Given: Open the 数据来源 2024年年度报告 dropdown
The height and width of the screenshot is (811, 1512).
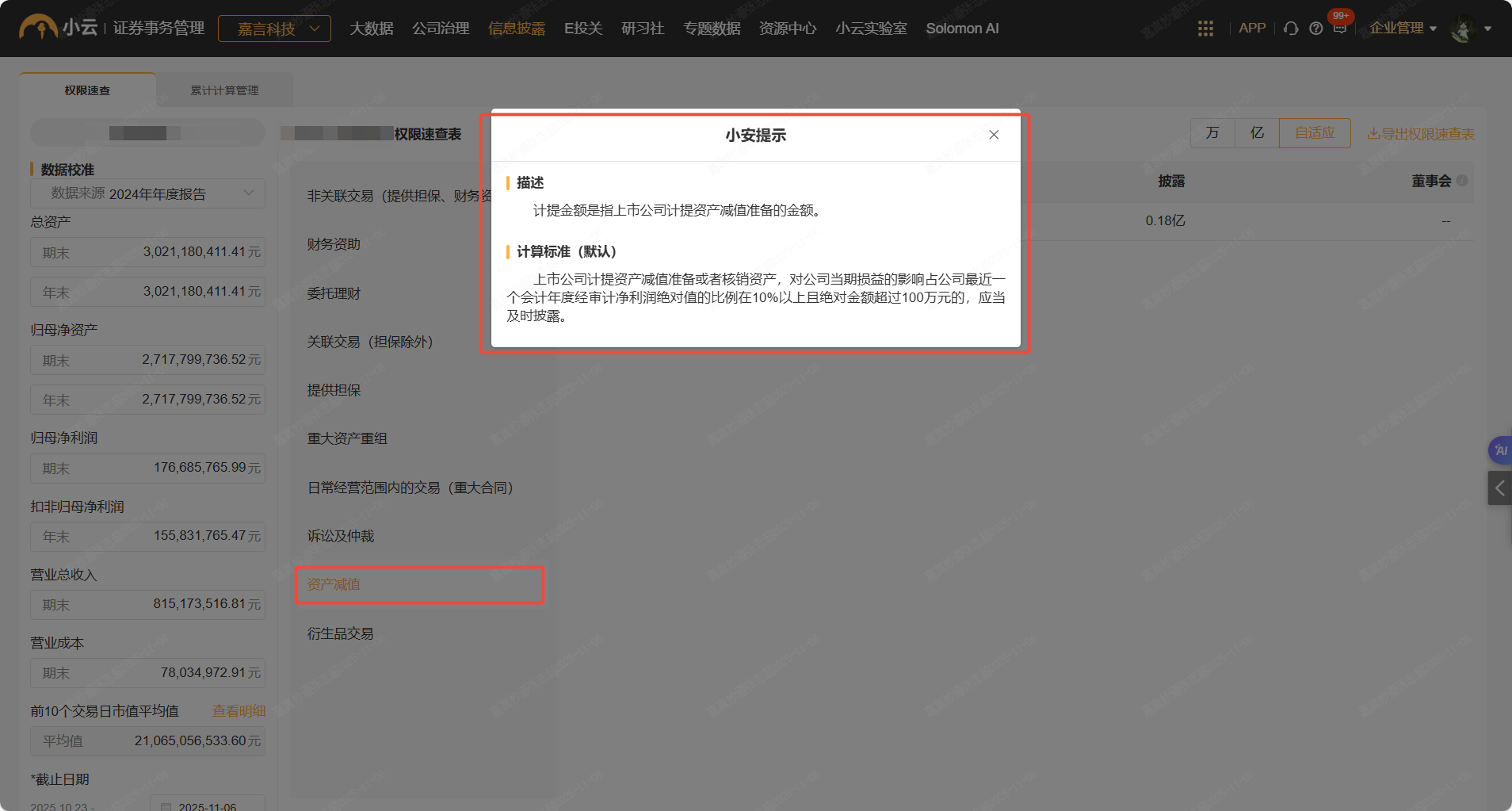Looking at the screenshot, I should (x=148, y=193).
